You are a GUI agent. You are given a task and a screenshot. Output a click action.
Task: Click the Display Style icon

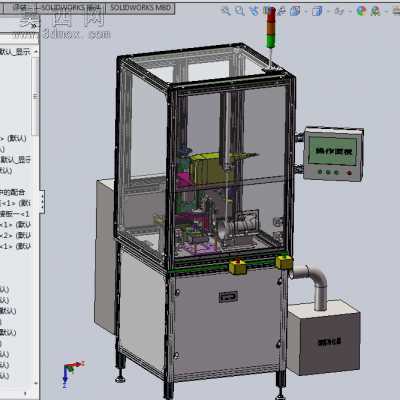[317, 11]
